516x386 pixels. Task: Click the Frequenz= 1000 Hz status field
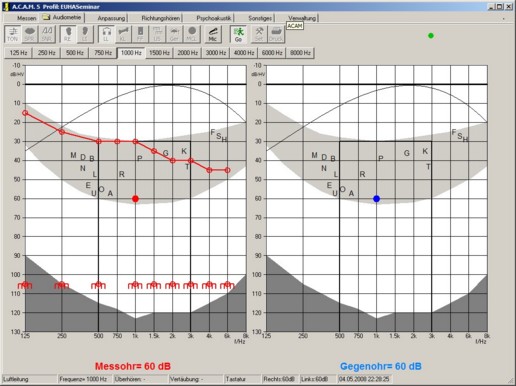pyautogui.click(x=85, y=379)
